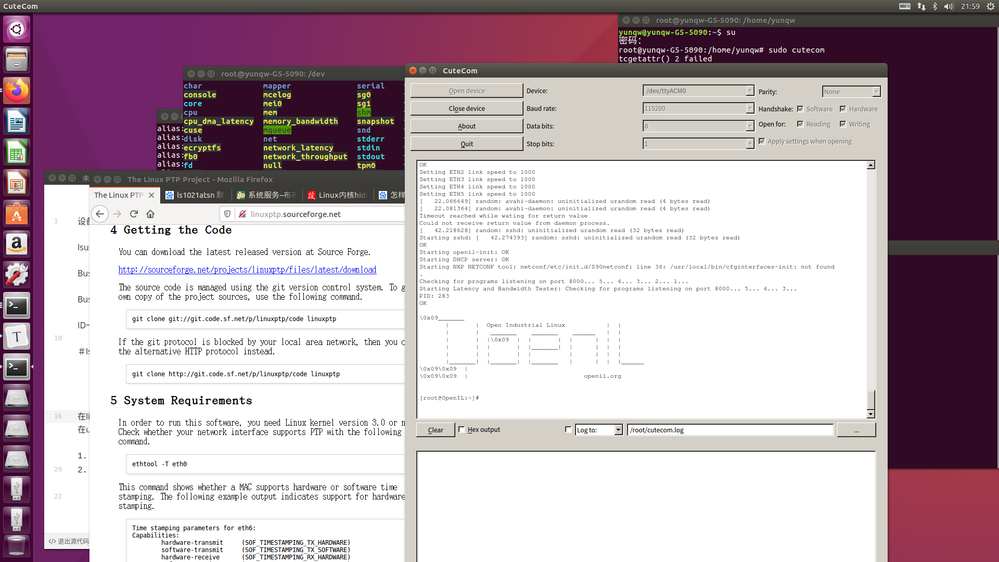The image size is (999, 562).
Task: Open tracking protection shield in Firefox address bar
Action: (227, 214)
